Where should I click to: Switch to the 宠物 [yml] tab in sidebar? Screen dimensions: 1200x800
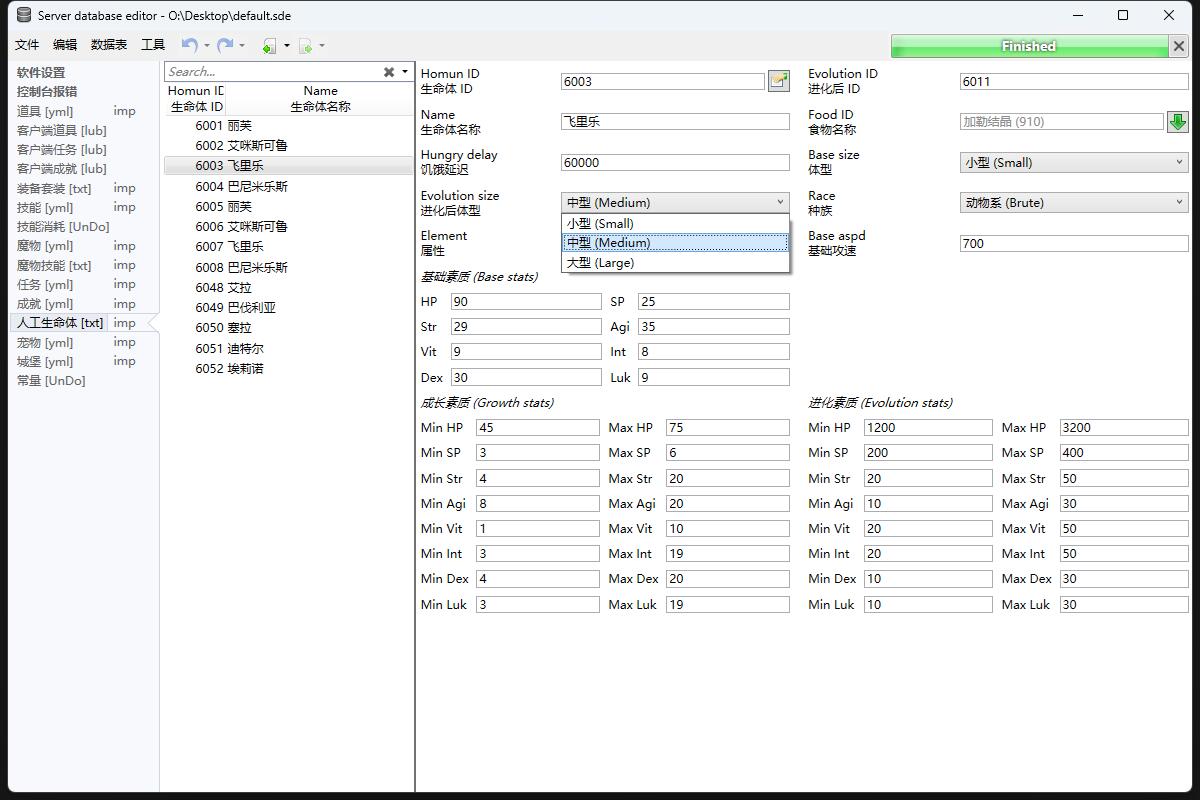pos(45,342)
